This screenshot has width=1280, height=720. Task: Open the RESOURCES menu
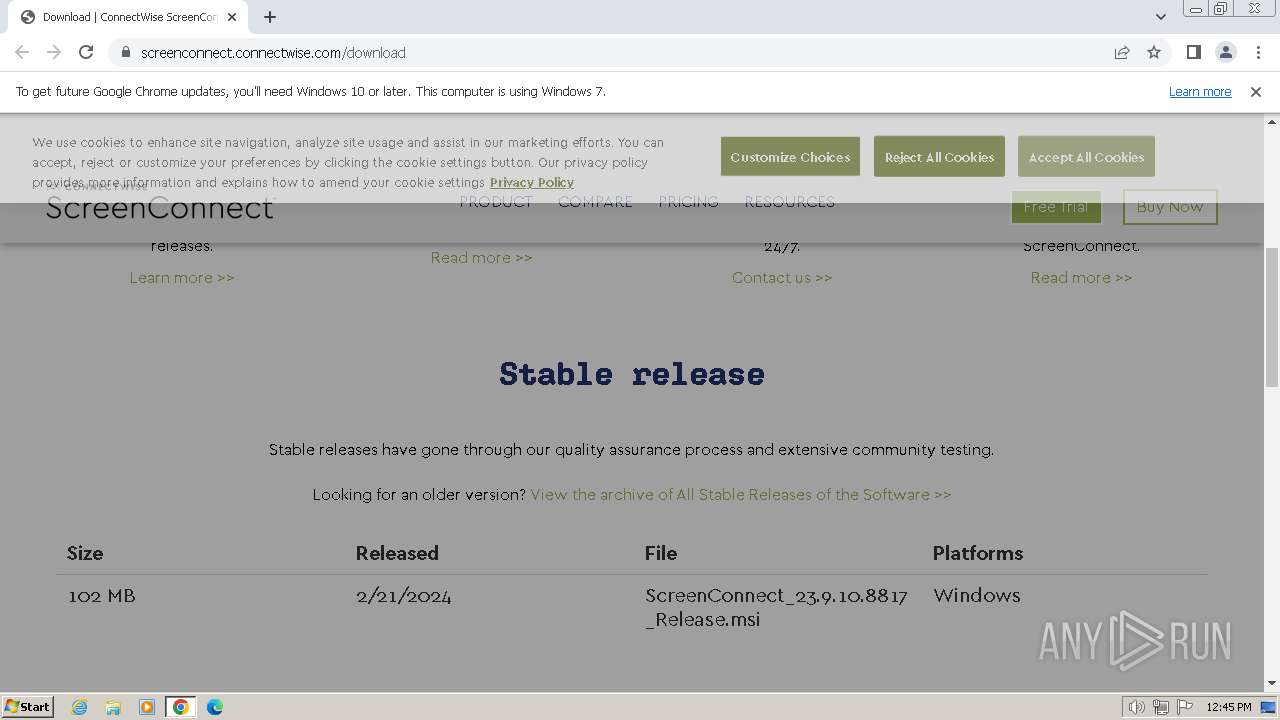789,202
